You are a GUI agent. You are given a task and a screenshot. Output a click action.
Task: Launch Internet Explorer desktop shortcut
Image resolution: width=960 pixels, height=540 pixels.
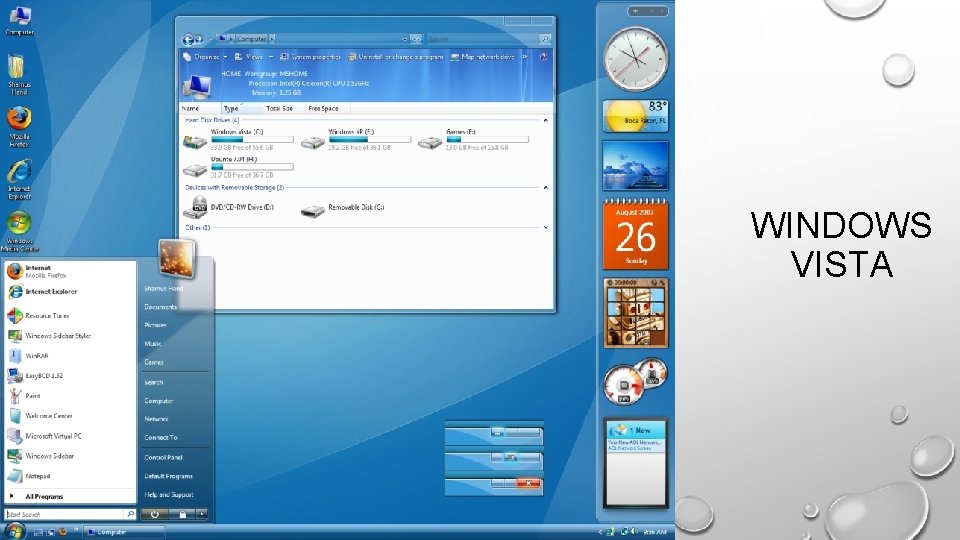[x=19, y=179]
